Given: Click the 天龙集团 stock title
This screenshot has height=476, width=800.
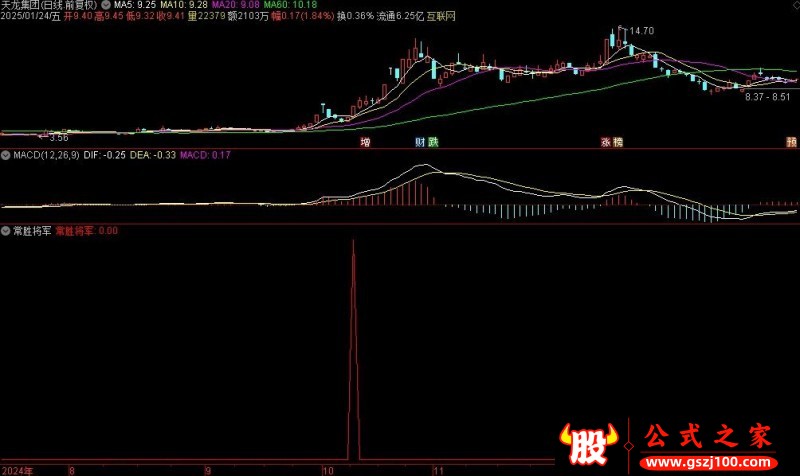Looking at the screenshot, I should tap(18, 5).
